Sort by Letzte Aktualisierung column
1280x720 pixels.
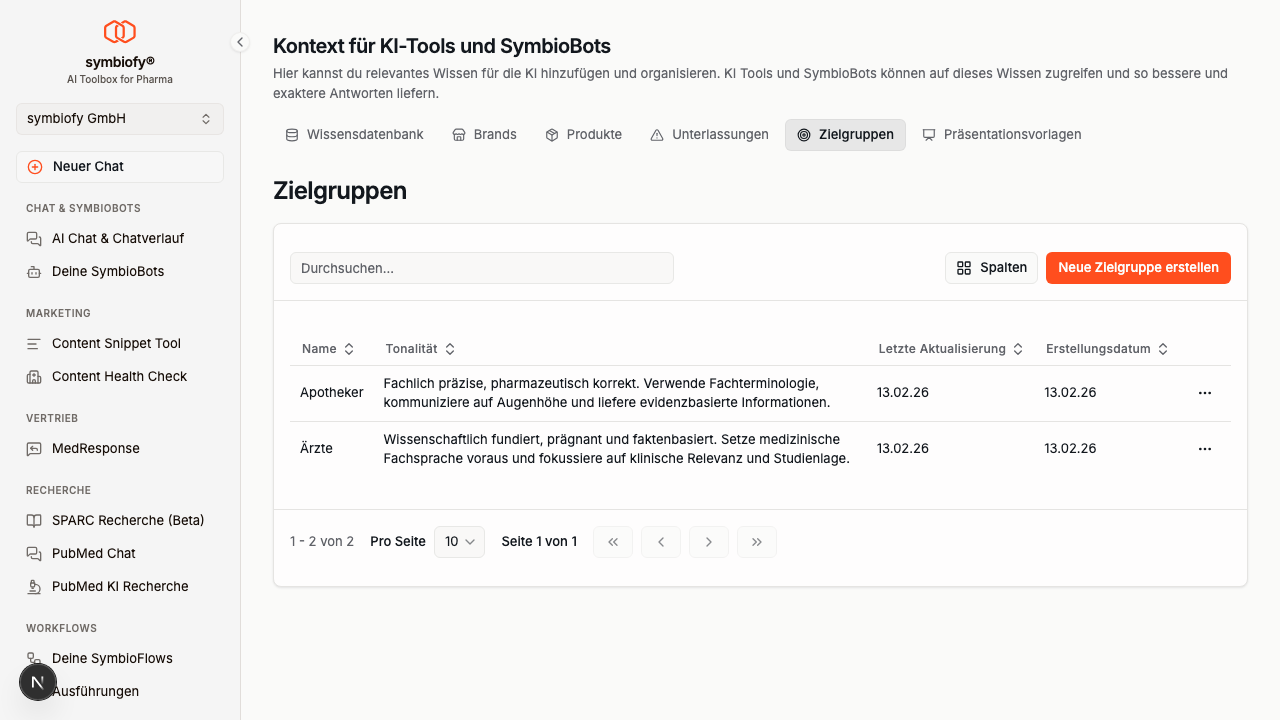tap(950, 349)
